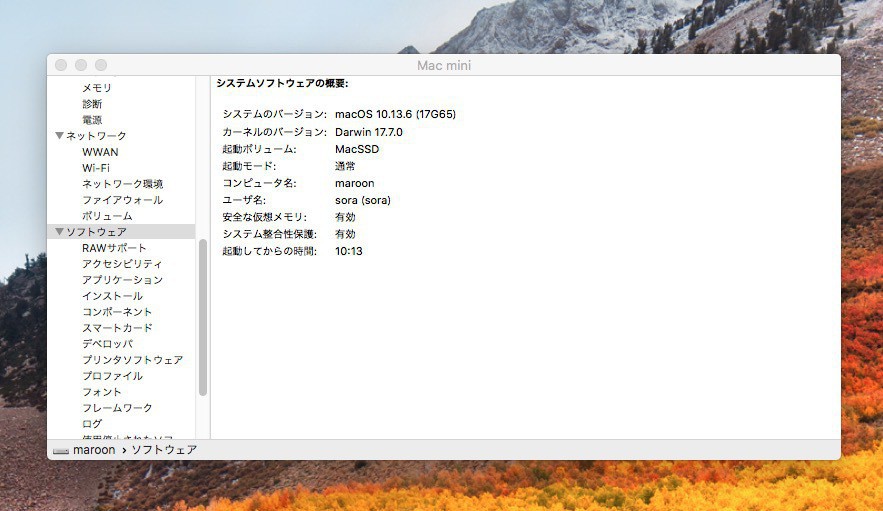Click the ユーザ名 label

(244, 200)
